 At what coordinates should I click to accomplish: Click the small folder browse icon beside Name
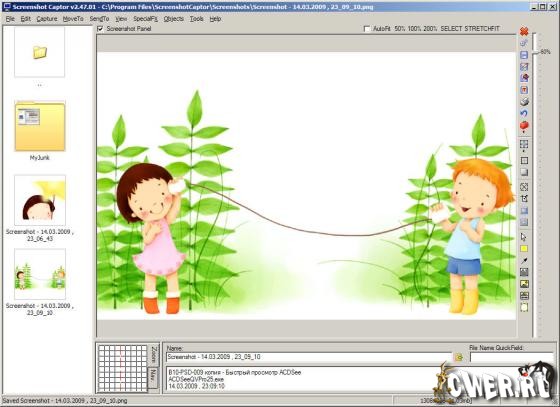coord(458,357)
